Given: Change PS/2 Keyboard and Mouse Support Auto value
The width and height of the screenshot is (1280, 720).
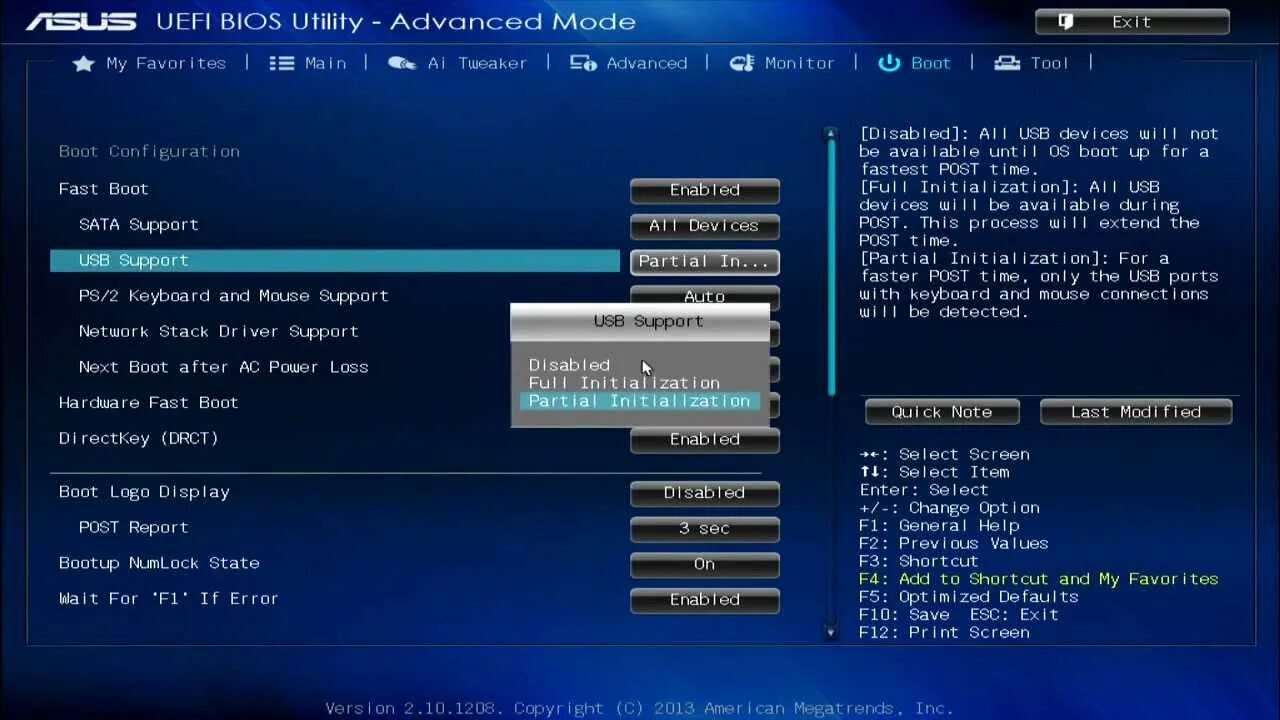Looking at the screenshot, I should 705,296.
